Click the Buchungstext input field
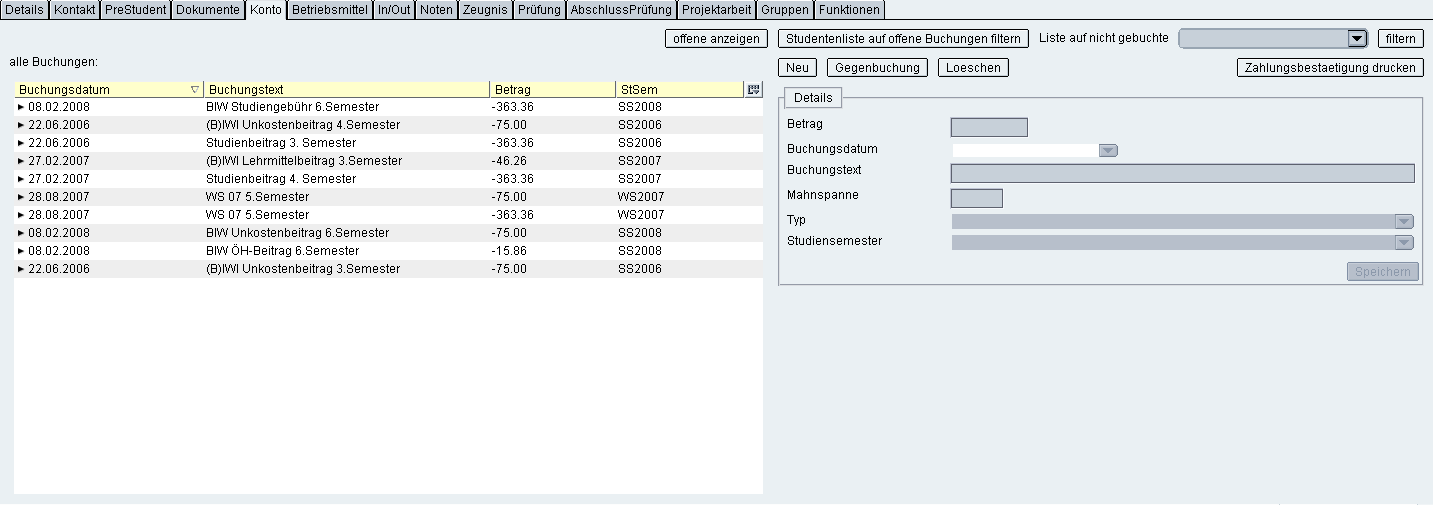This screenshot has height=505, width=1433. [1182, 173]
